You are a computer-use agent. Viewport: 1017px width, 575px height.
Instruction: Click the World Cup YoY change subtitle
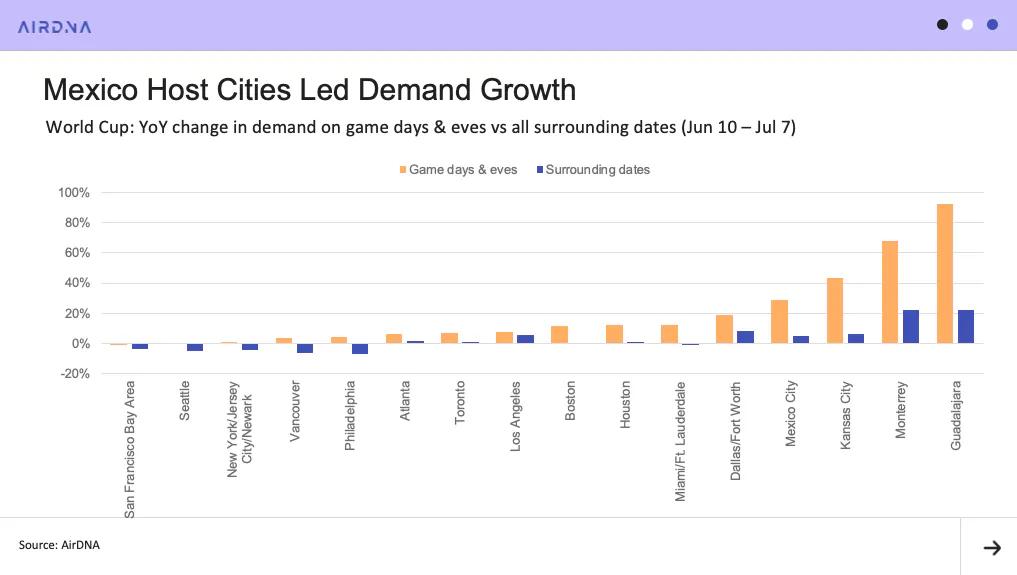click(x=420, y=127)
